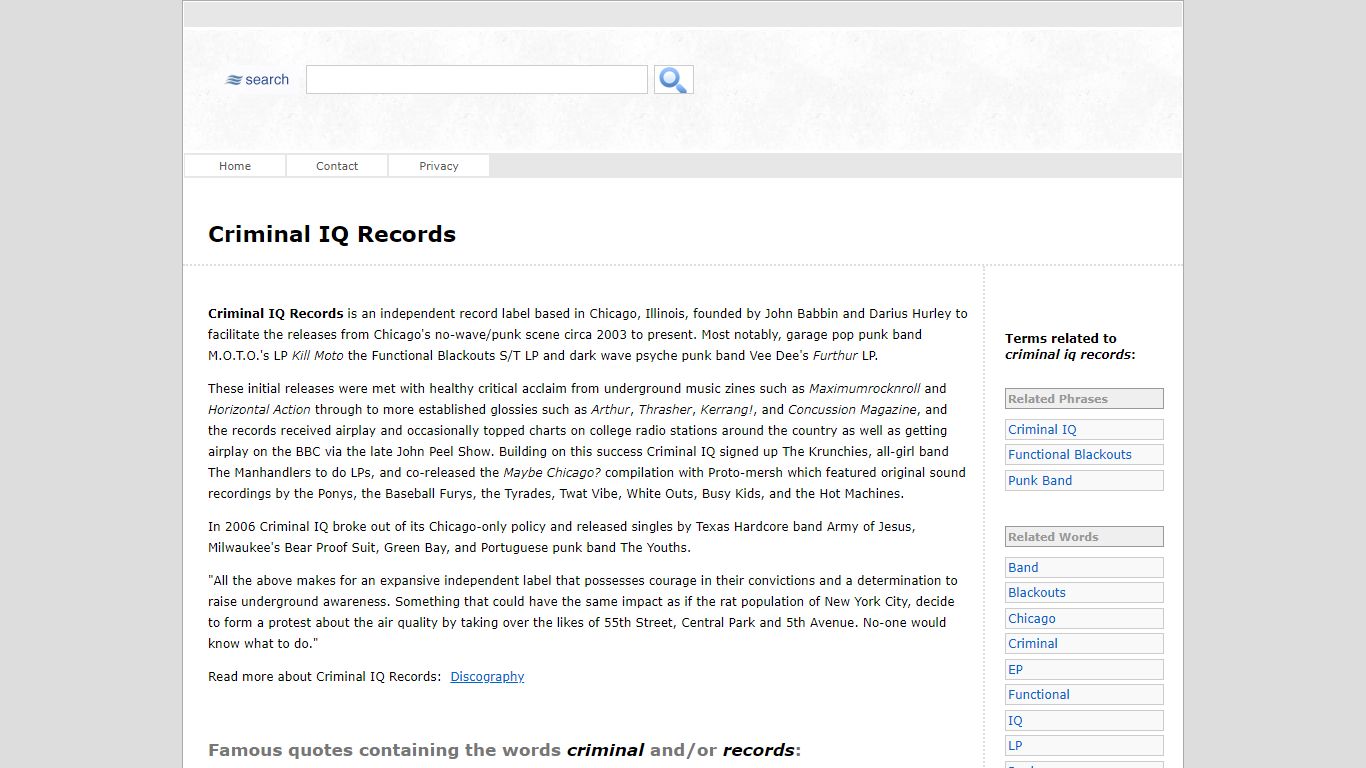Image resolution: width=1366 pixels, height=768 pixels.
Task: Click the magnifying glass search button
Action: click(674, 80)
